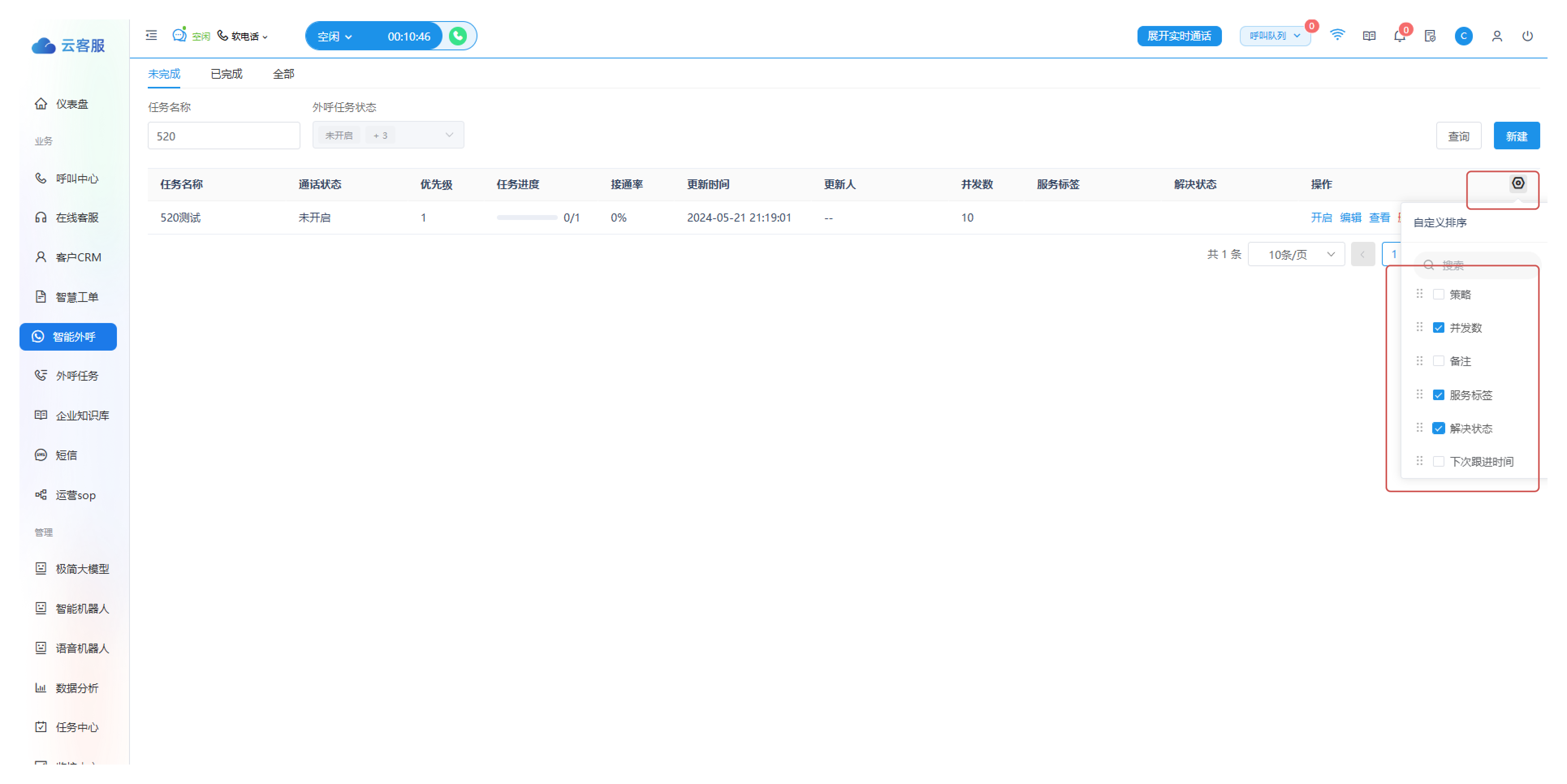
Task: Click 开启 link for 520测试
Action: [x=1321, y=218]
